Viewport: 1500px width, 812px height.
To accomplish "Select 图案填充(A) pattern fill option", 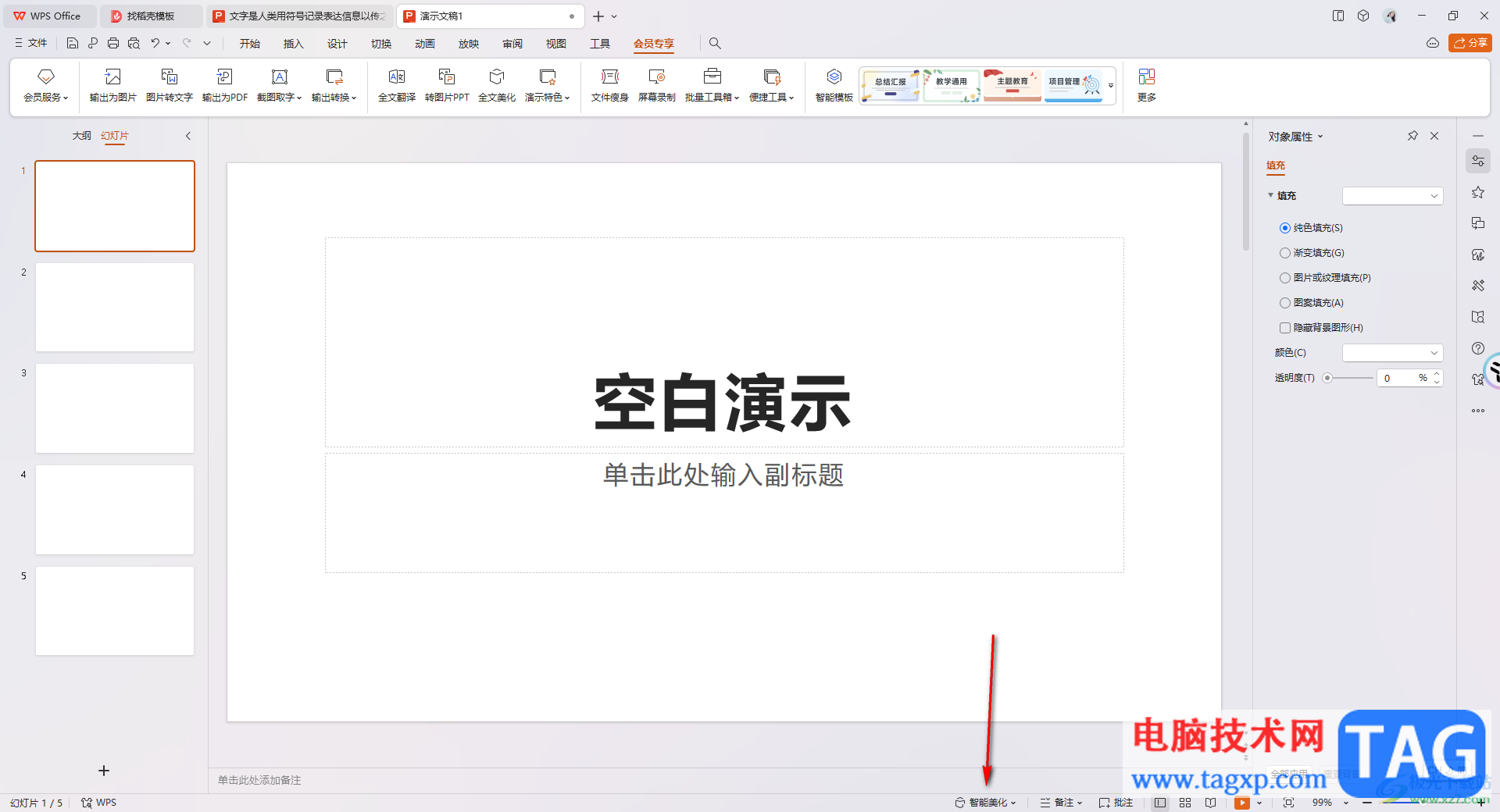I will pyautogui.click(x=1312, y=303).
